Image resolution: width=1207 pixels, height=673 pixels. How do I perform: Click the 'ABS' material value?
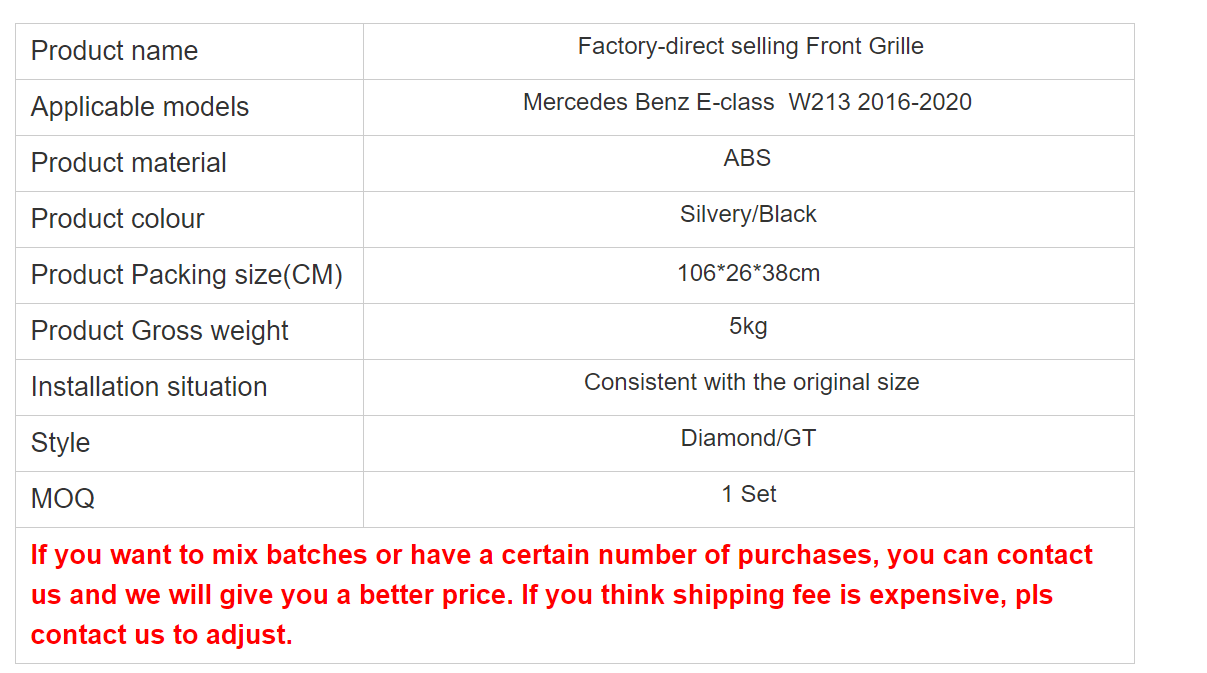coord(748,158)
